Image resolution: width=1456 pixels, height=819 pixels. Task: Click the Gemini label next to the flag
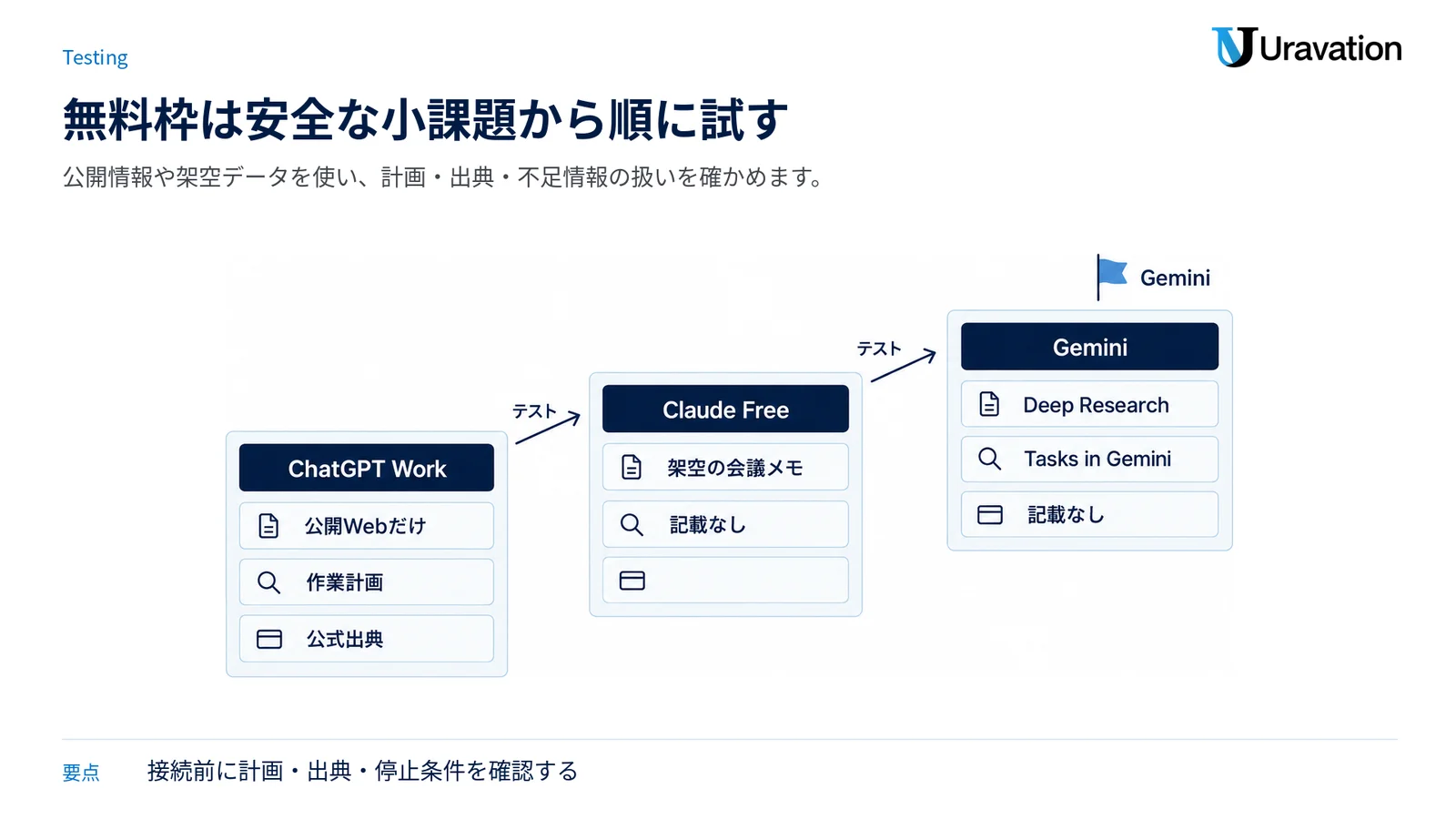(1175, 278)
